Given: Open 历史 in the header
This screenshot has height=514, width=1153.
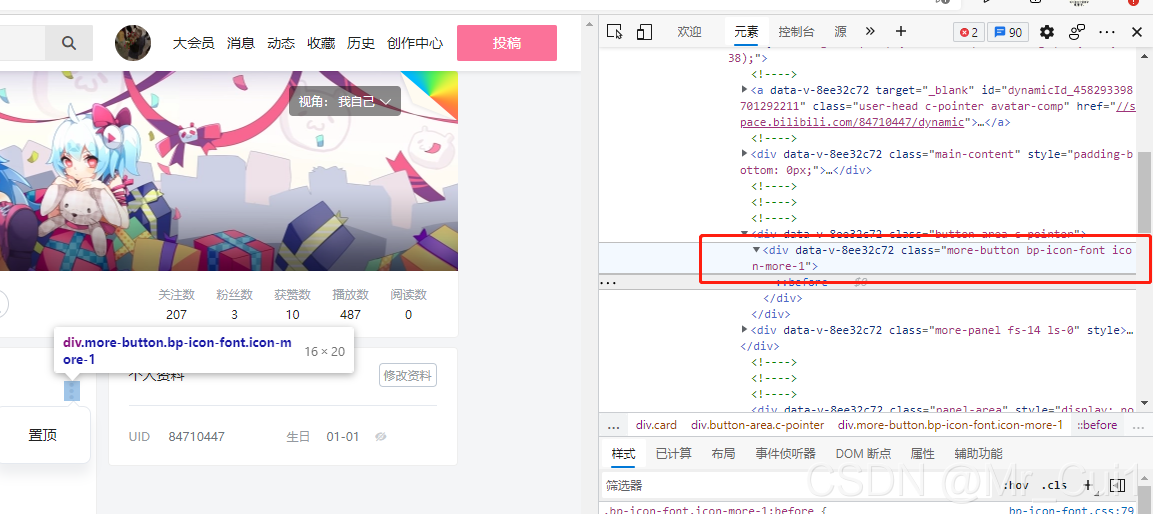Looking at the screenshot, I should pyautogui.click(x=361, y=43).
